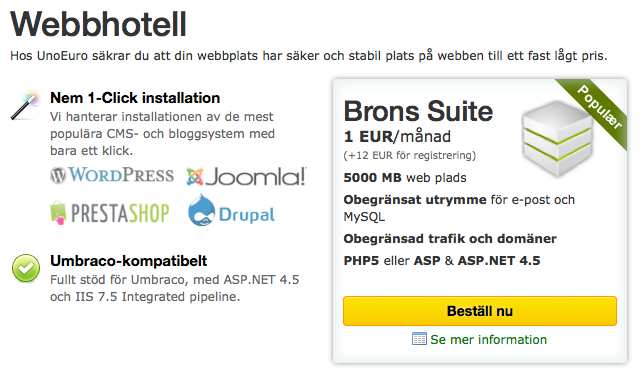This screenshot has width=640, height=375.
Task: Click the 1 EUR/månad price text
Action: pos(397,137)
